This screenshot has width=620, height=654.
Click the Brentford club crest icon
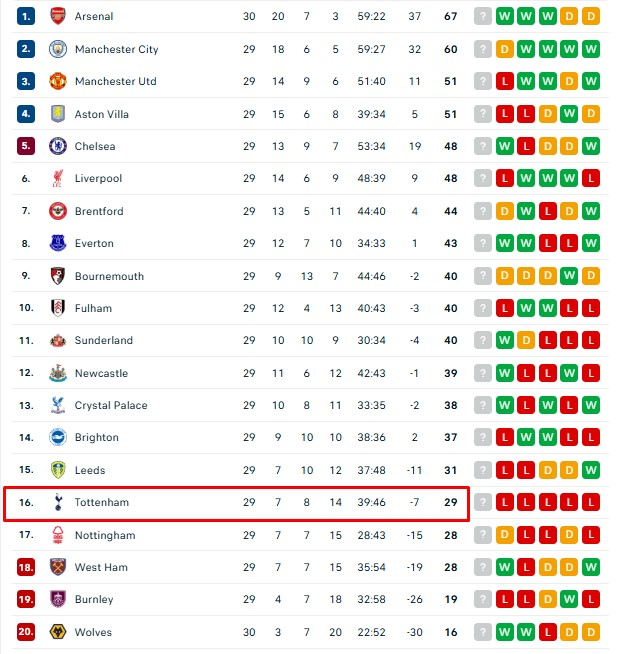58,211
